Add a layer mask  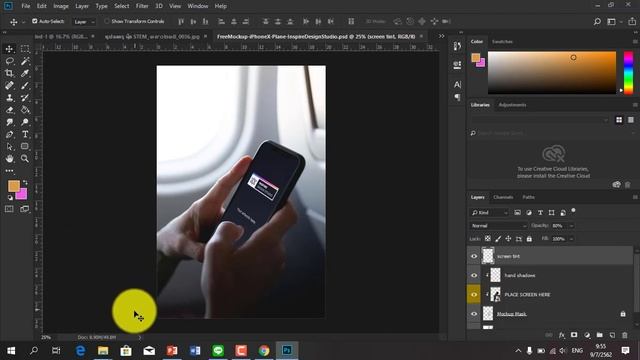(x=574, y=335)
